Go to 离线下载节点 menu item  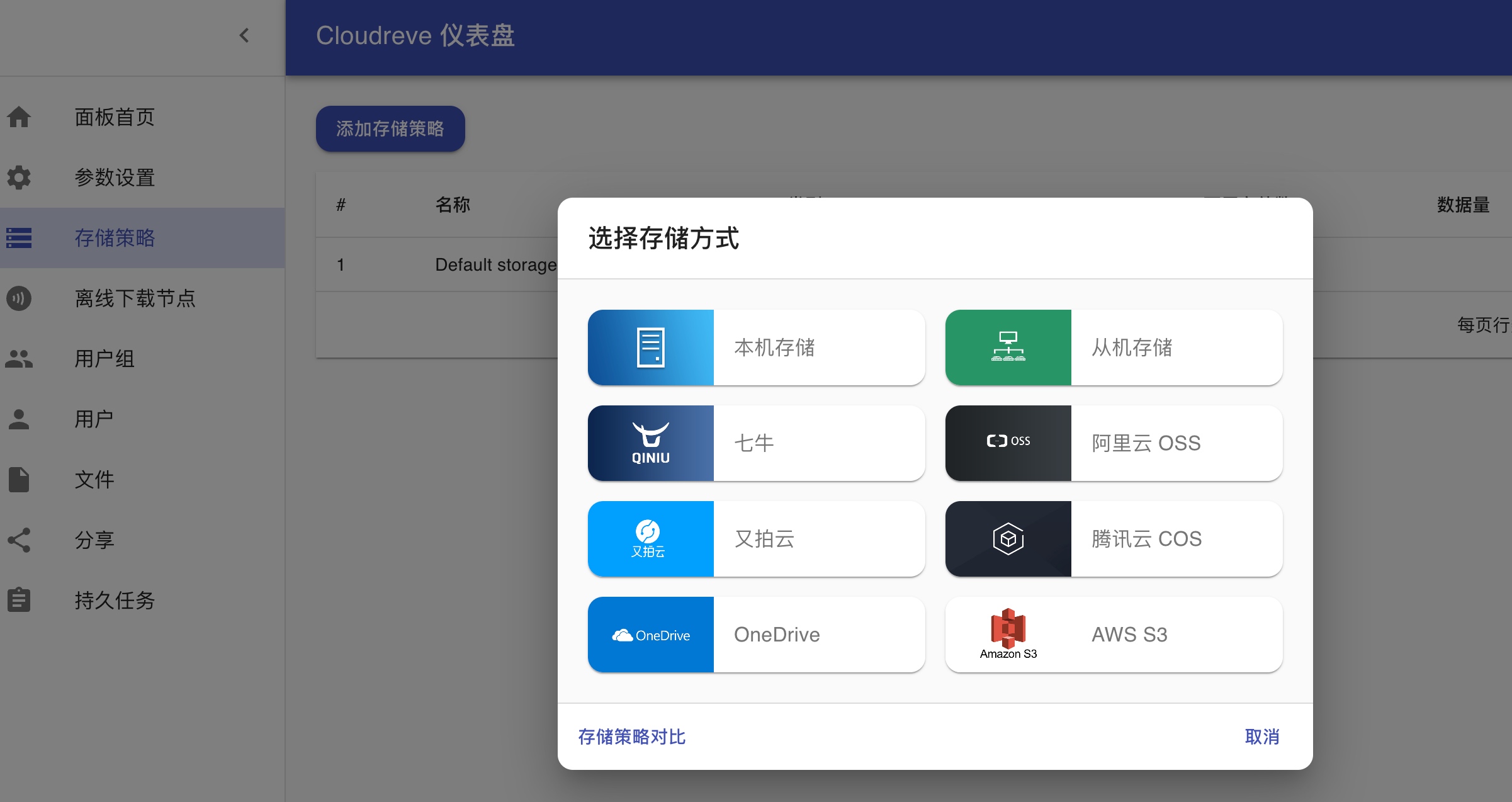click(142, 298)
